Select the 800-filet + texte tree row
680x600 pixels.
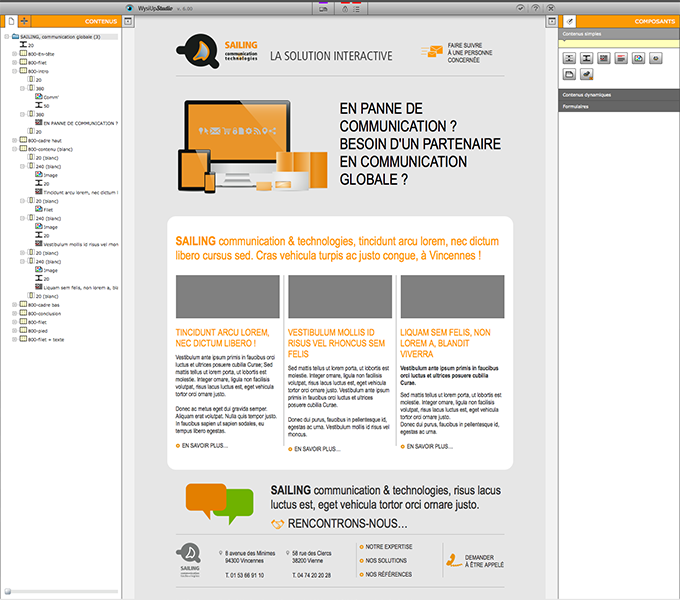(42, 339)
